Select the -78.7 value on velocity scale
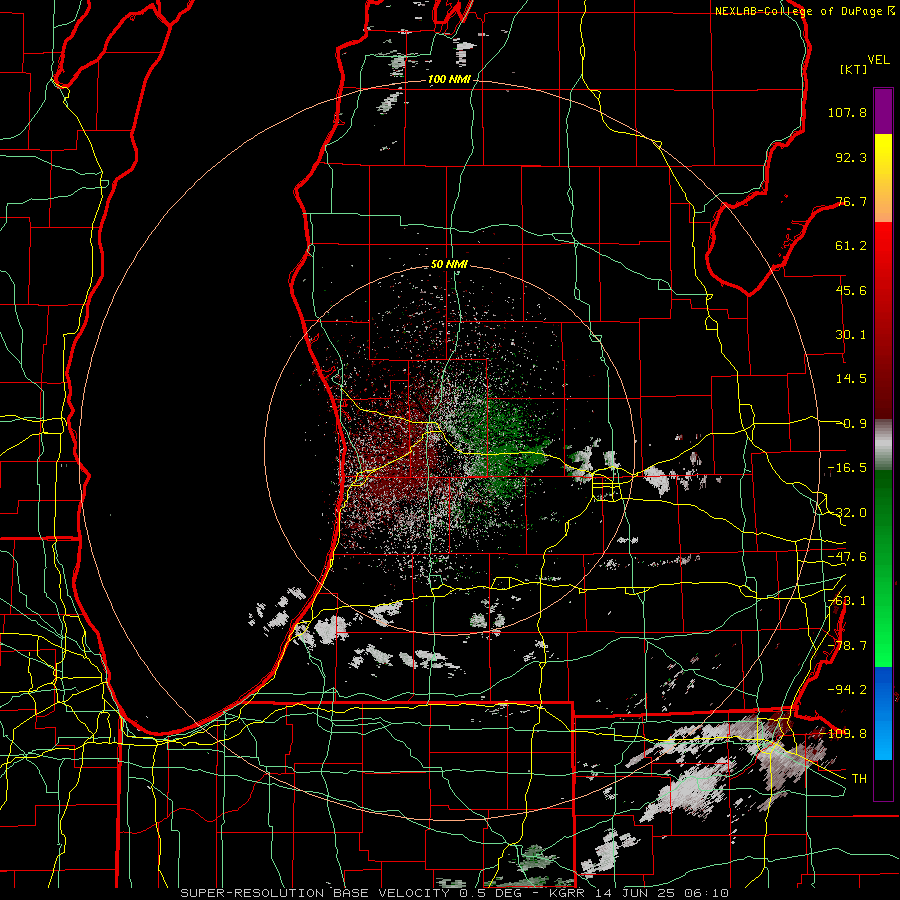Viewport: 900px width, 900px height. pos(847,646)
